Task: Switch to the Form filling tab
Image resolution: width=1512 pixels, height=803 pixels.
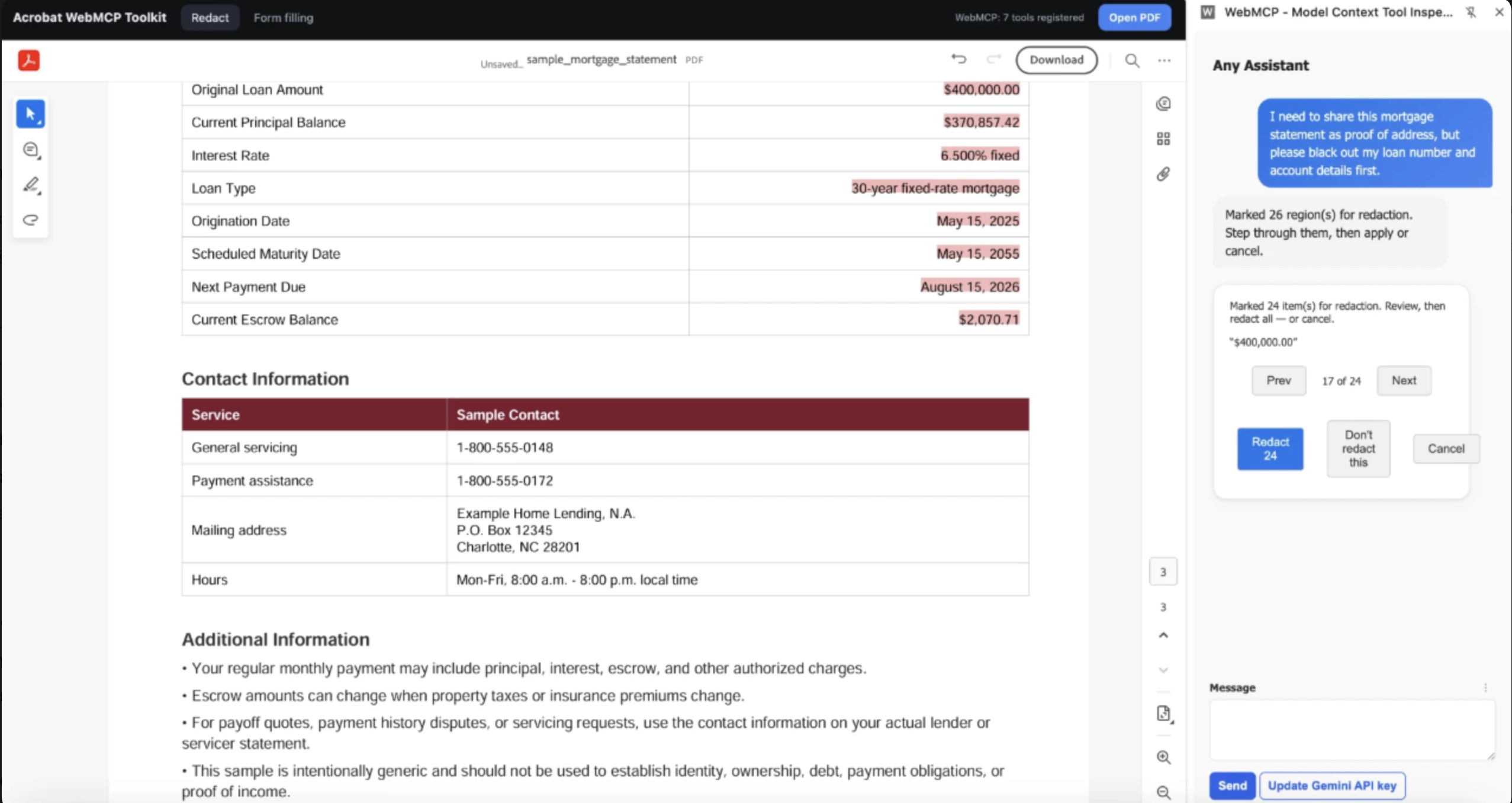Action: coord(283,17)
